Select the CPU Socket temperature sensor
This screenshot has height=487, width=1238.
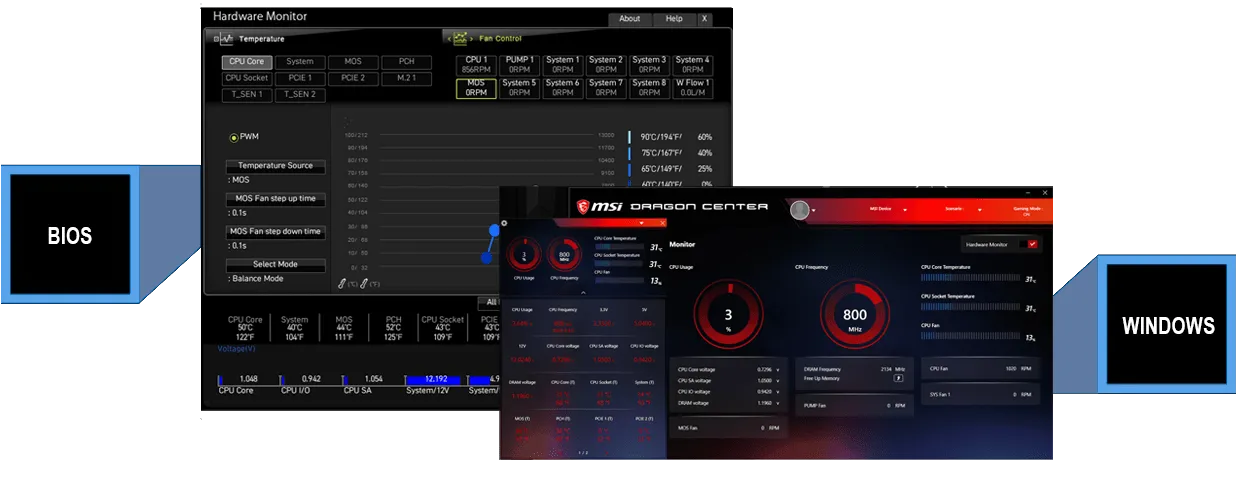pos(246,78)
